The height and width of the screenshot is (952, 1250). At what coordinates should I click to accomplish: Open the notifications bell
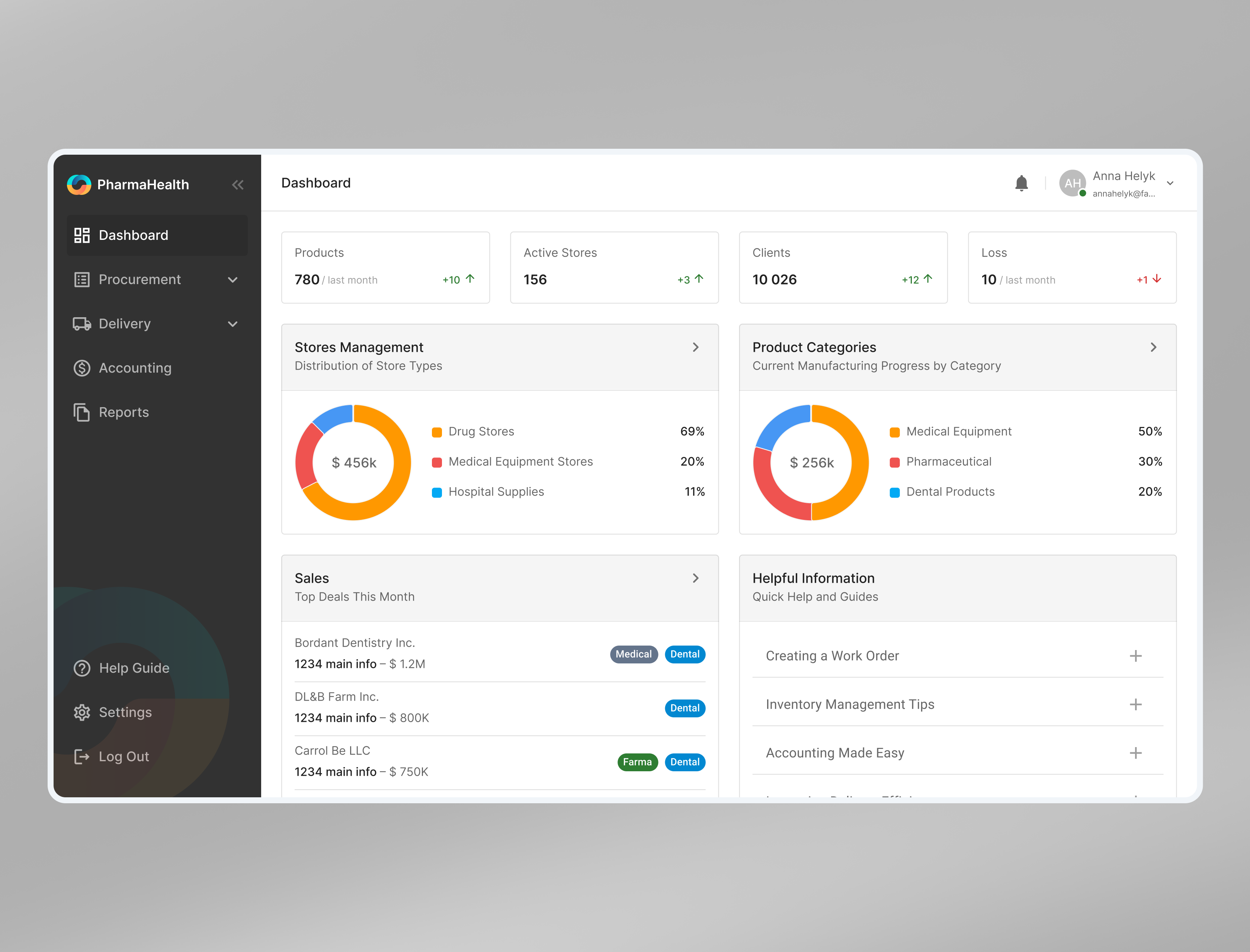pos(1022,183)
